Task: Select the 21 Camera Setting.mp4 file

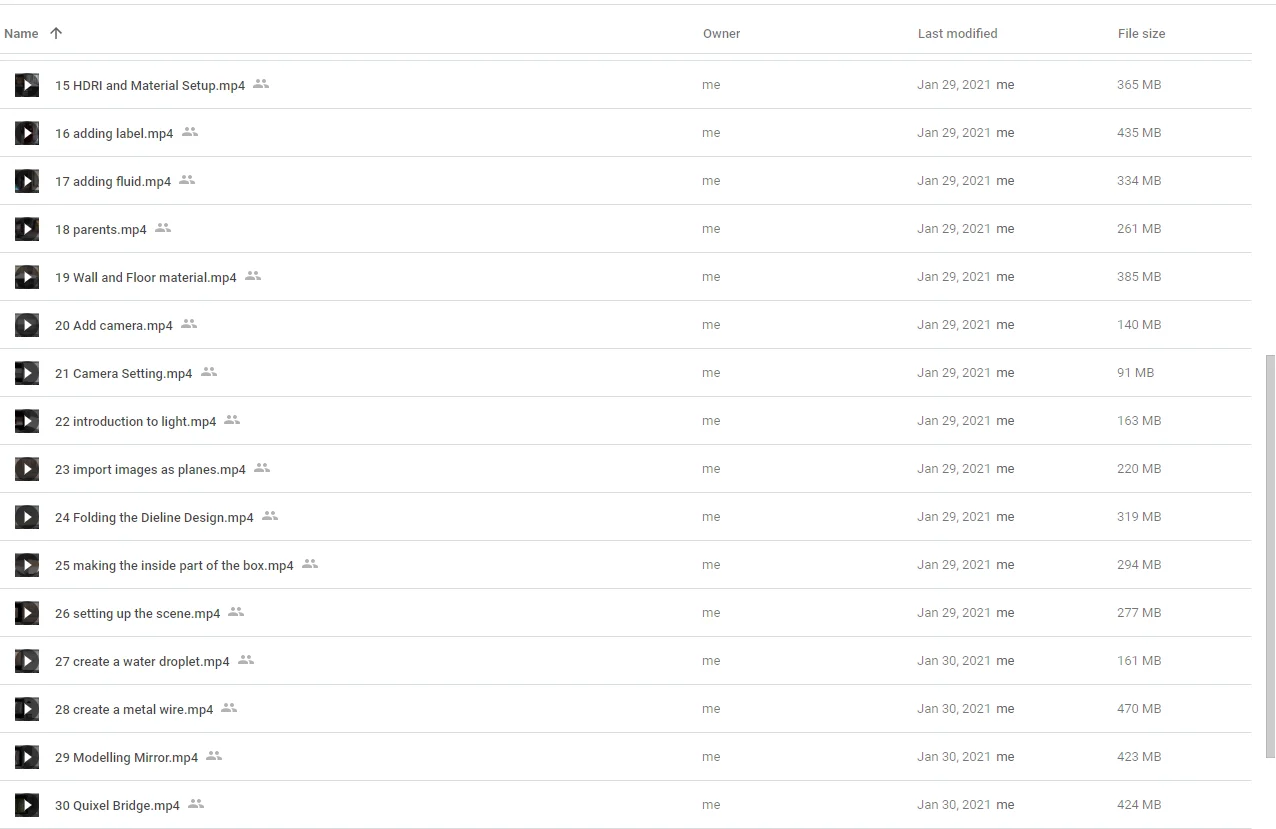Action: [123, 374]
